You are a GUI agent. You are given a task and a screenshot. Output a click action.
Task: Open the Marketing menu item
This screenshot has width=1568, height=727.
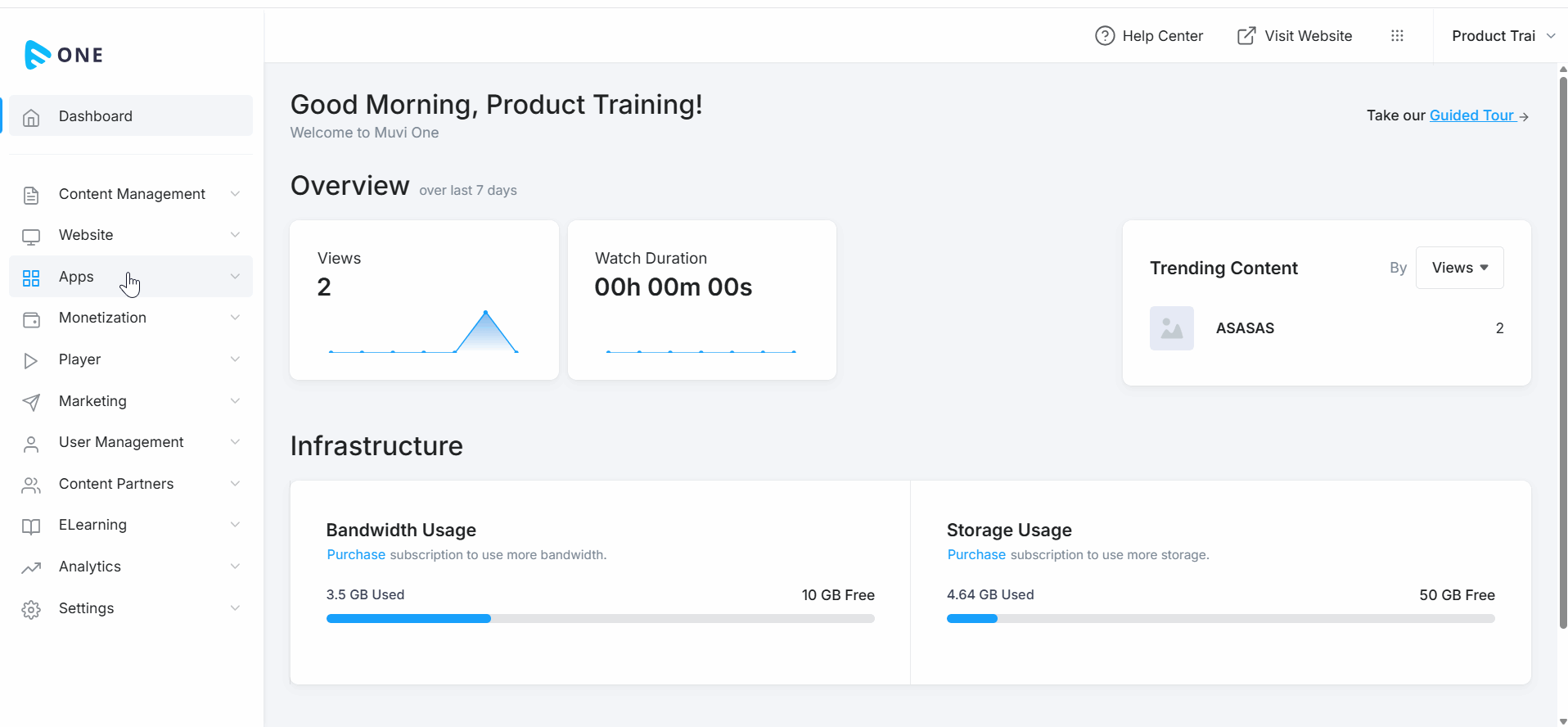click(131, 401)
